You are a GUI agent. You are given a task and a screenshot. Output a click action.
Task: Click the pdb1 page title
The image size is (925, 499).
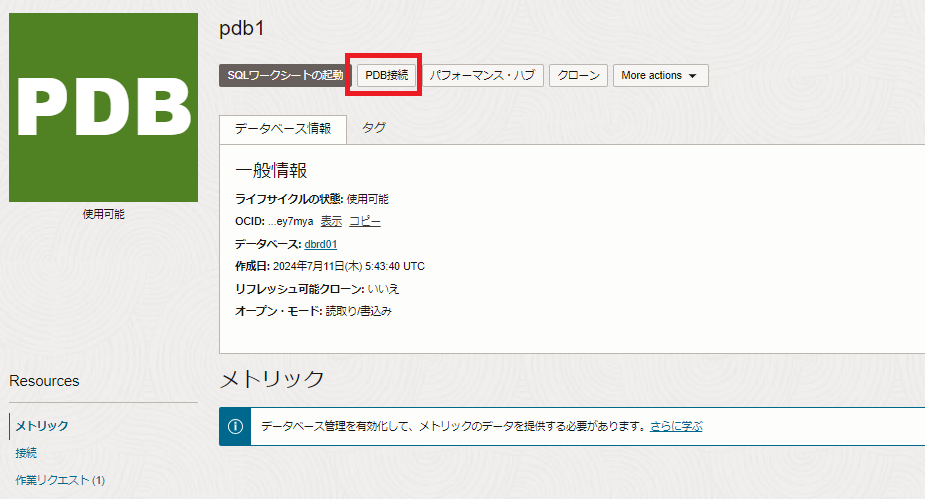(241, 28)
